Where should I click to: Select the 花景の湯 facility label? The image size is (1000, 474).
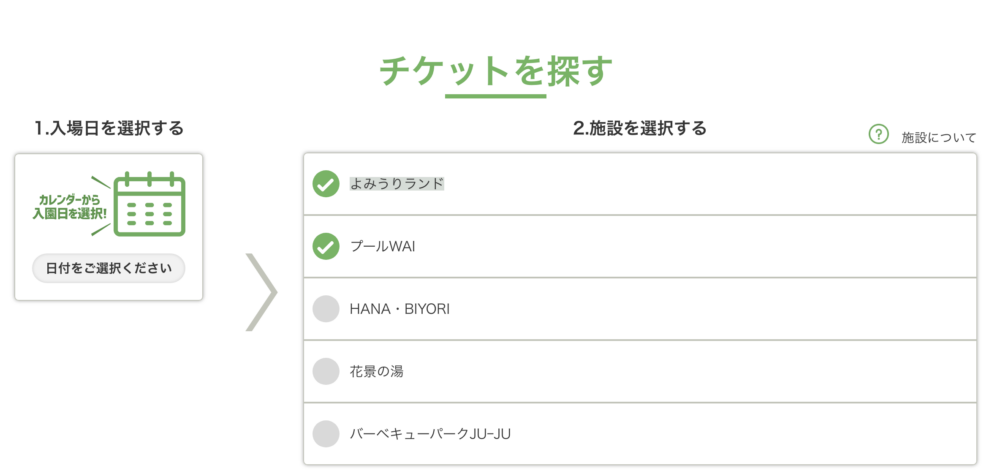pos(376,371)
